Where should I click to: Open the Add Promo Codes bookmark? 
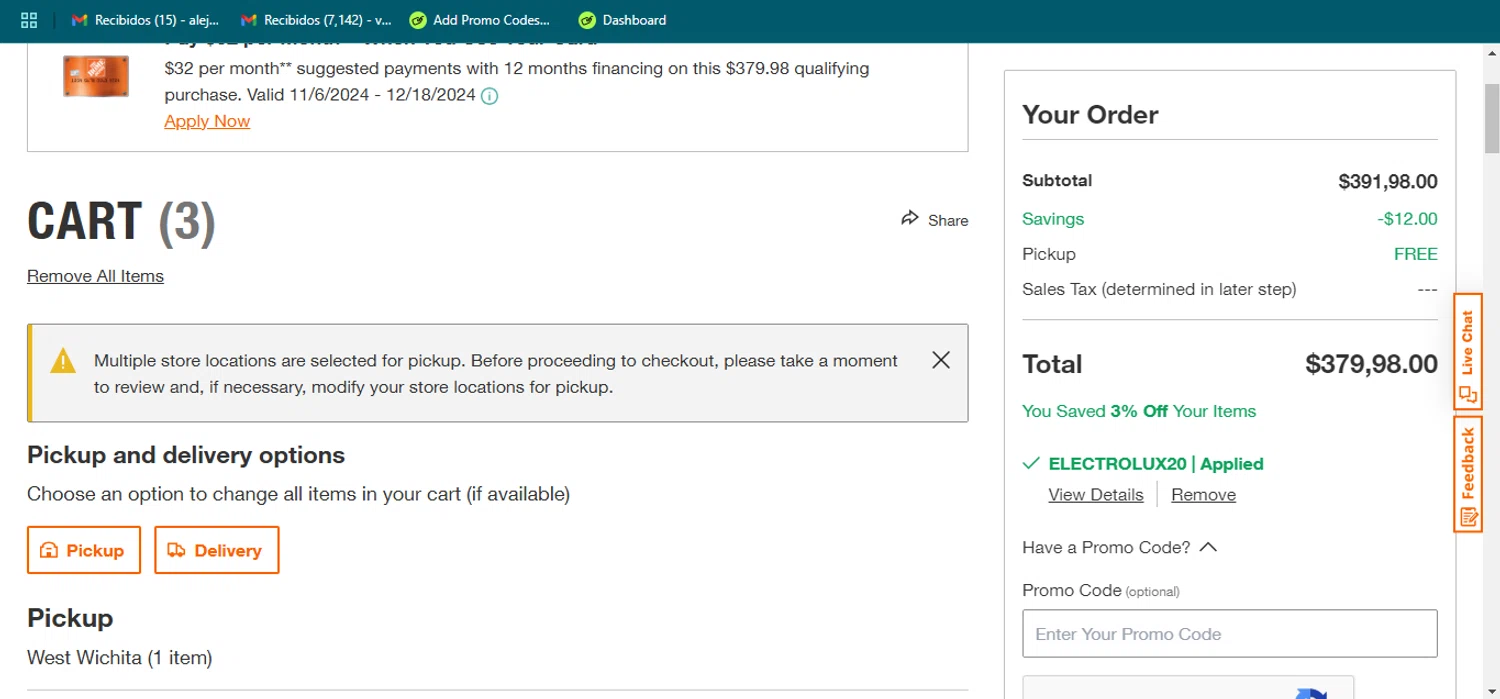(x=480, y=20)
